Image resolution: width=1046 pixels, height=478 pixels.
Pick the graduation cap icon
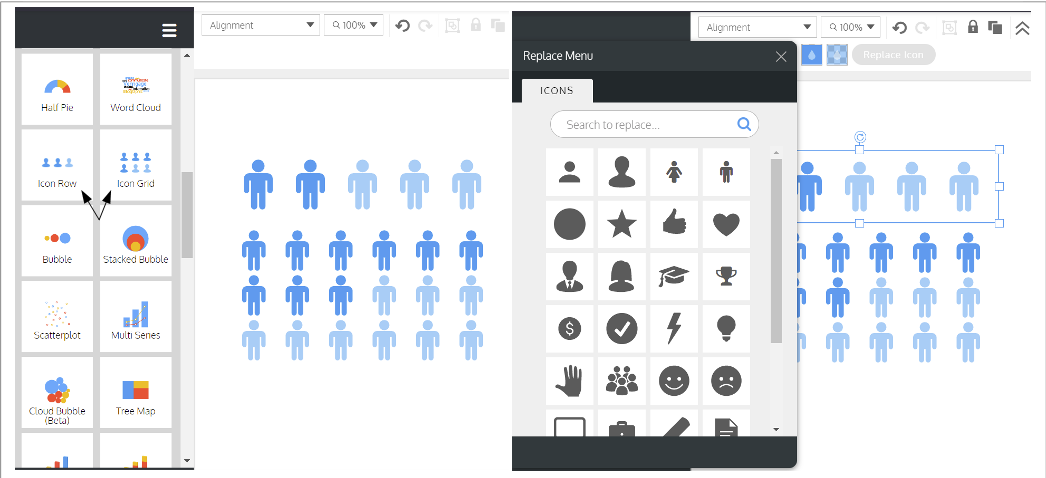674,276
